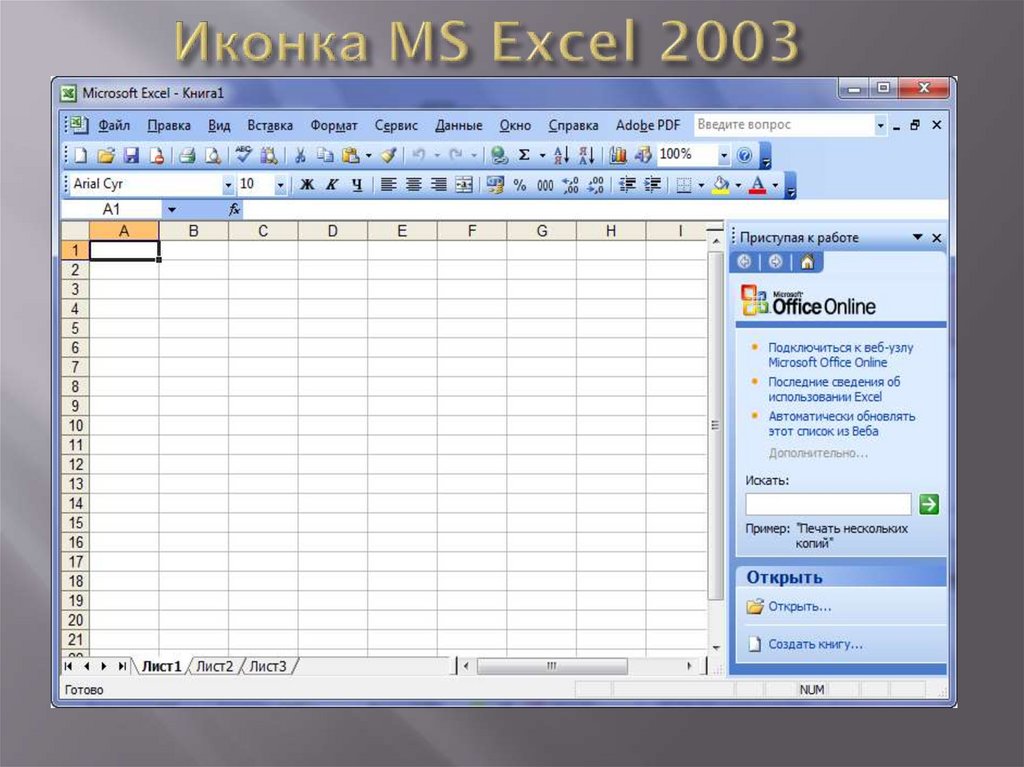Create a new workbook with the New icon
Screen dimensions: 1024x767
[x=81, y=155]
